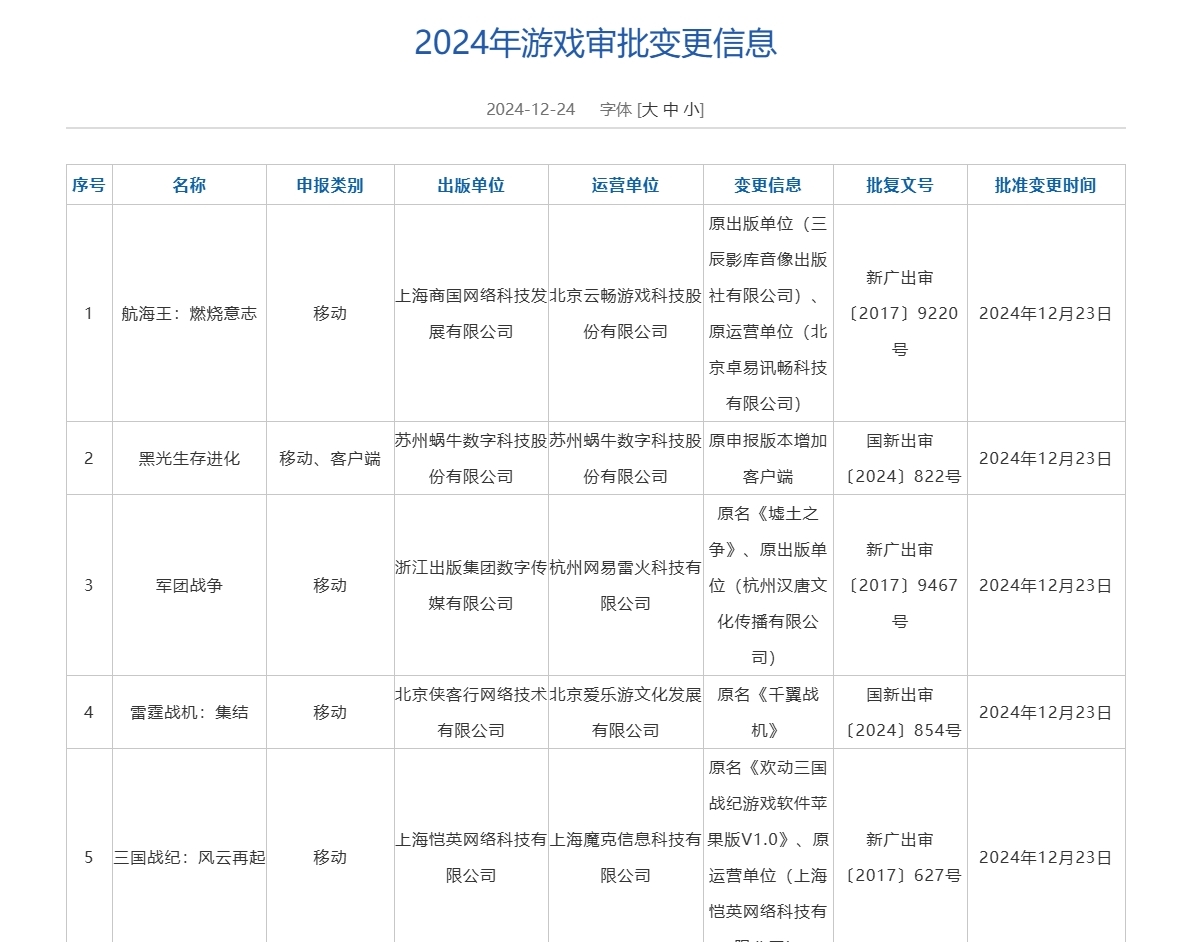Click the publication date 2024-12-24
Image resolution: width=1194 pixels, height=942 pixels.
point(531,110)
